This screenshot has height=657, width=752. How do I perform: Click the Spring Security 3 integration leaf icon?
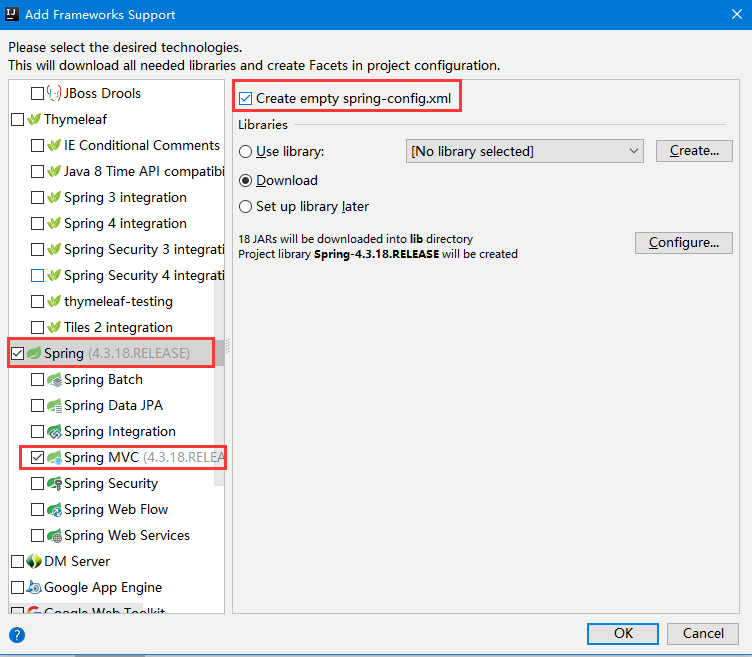pos(54,249)
